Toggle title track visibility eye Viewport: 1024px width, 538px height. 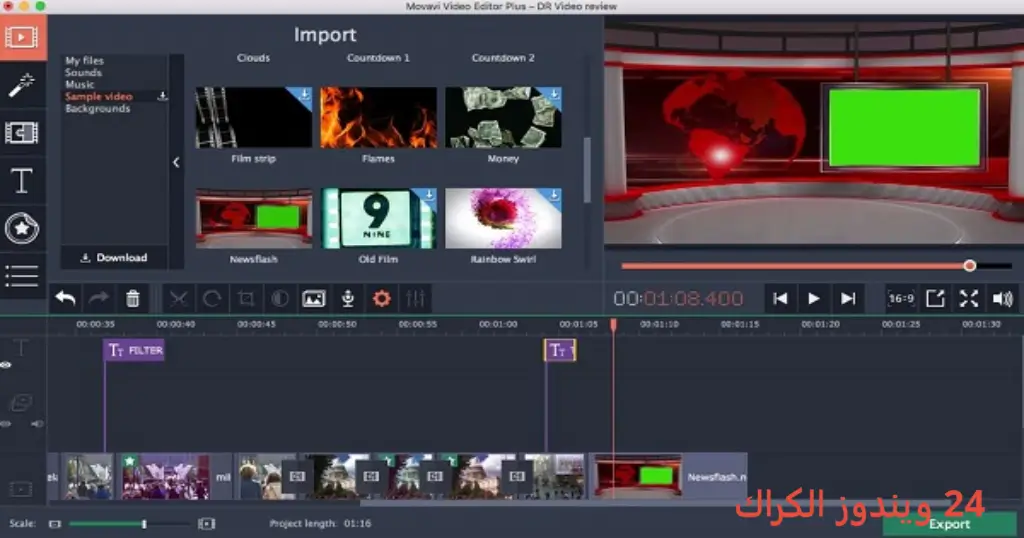click(x=6, y=365)
